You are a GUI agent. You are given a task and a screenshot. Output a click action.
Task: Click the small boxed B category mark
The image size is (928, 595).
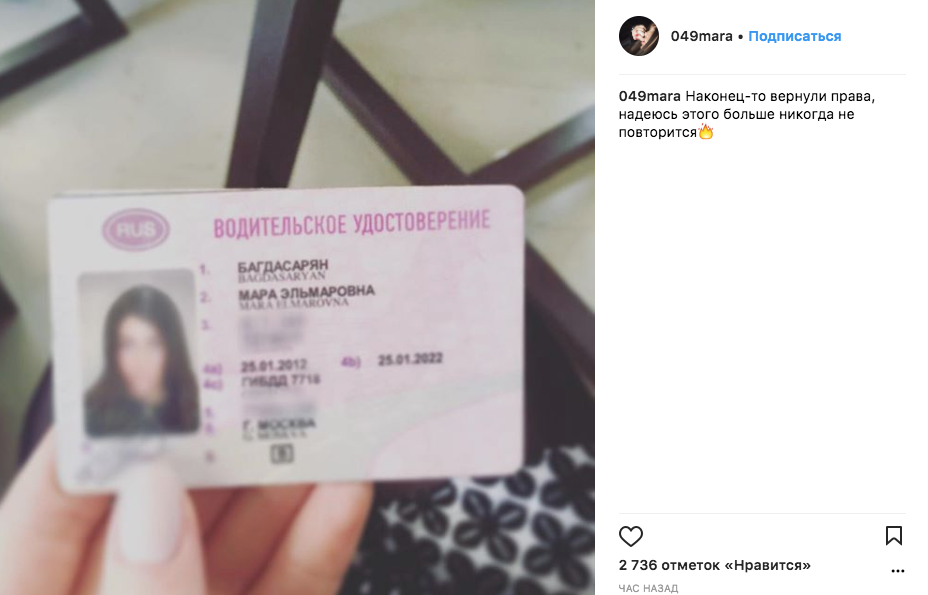[282, 454]
